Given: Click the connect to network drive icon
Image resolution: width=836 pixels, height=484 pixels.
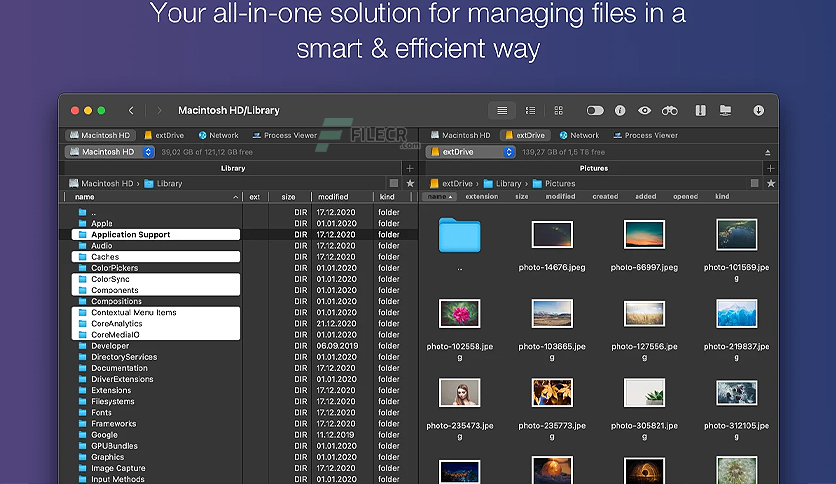Looking at the screenshot, I should click(x=726, y=110).
